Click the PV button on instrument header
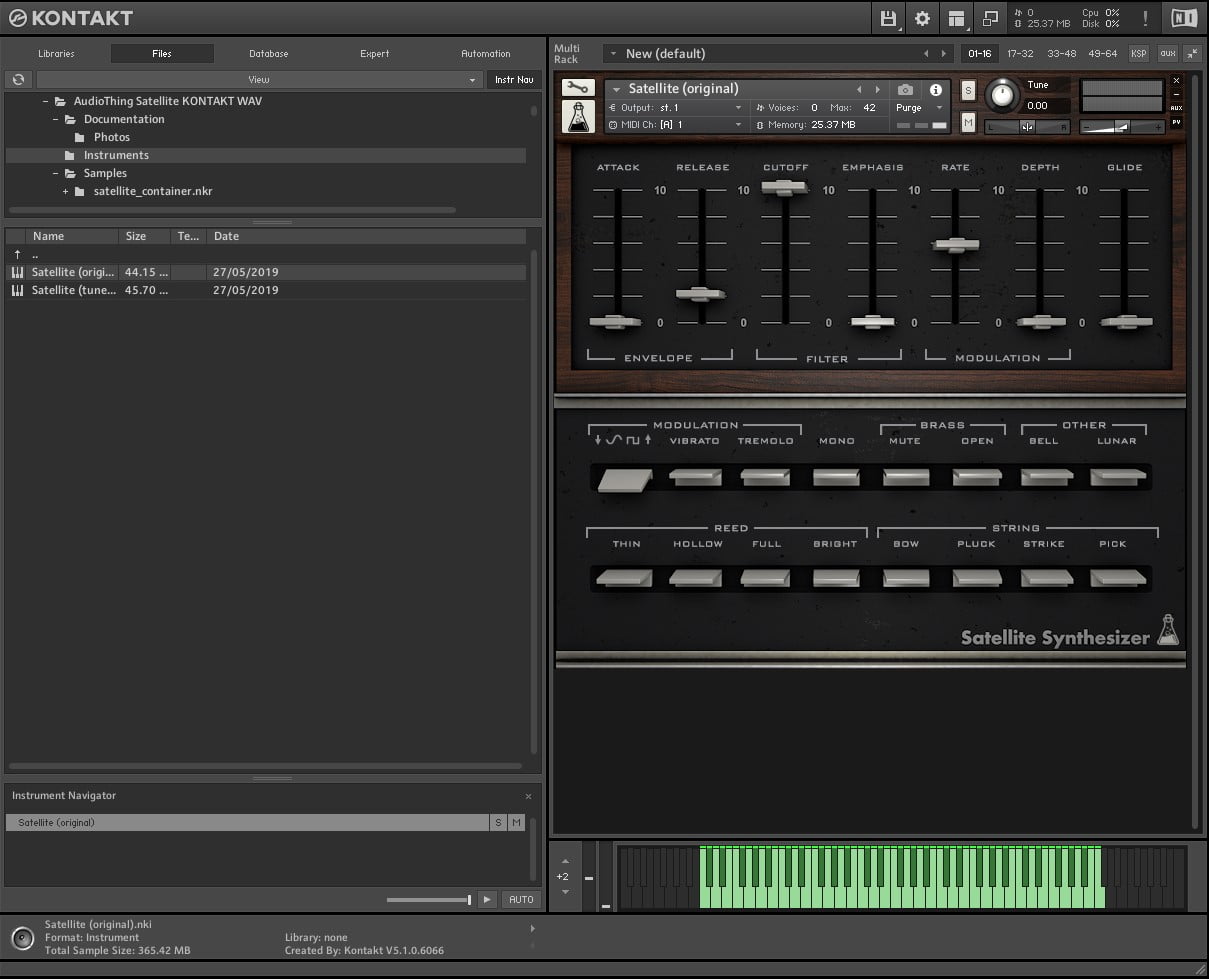1209x979 pixels. (1176, 122)
